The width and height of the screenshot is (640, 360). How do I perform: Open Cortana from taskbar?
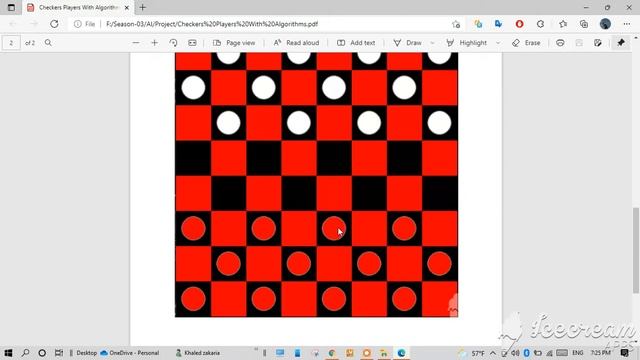(x=42, y=353)
